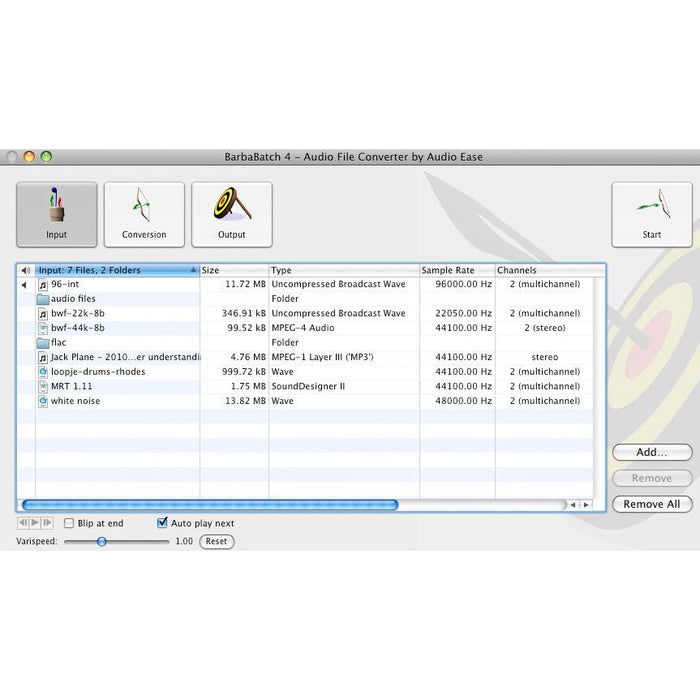Click the flac folder icon
The image size is (700, 700).
tap(43, 343)
